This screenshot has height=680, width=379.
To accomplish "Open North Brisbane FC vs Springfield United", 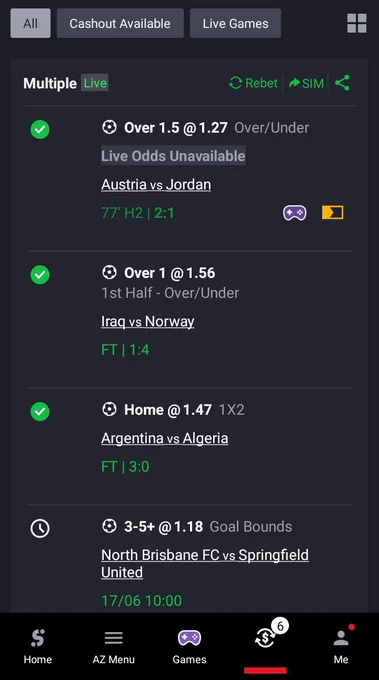I will (x=205, y=563).
